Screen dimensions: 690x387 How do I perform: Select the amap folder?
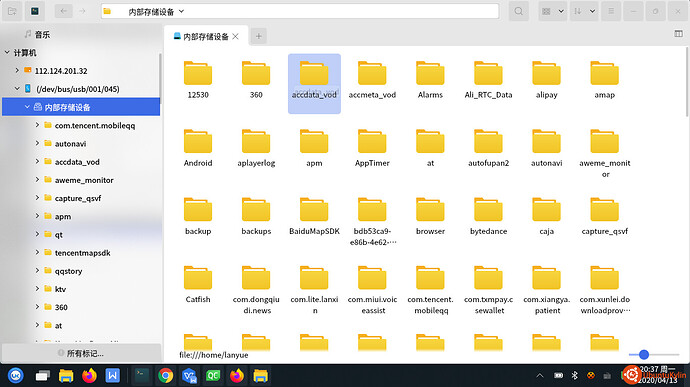click(x=605, y=80)
